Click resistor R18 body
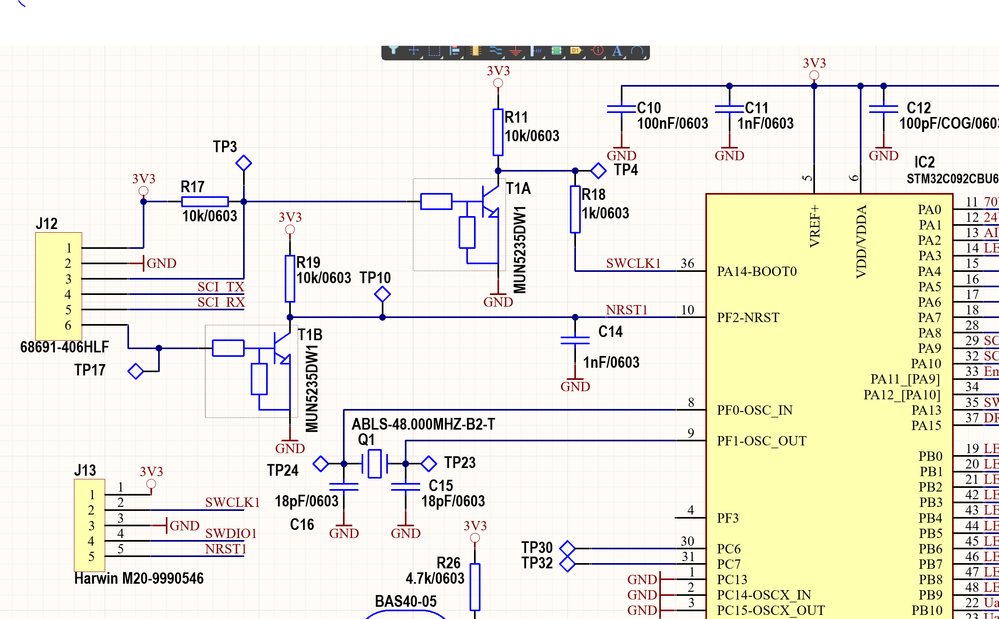Viewport: 999px width, 619px height. tap(575, 210)
